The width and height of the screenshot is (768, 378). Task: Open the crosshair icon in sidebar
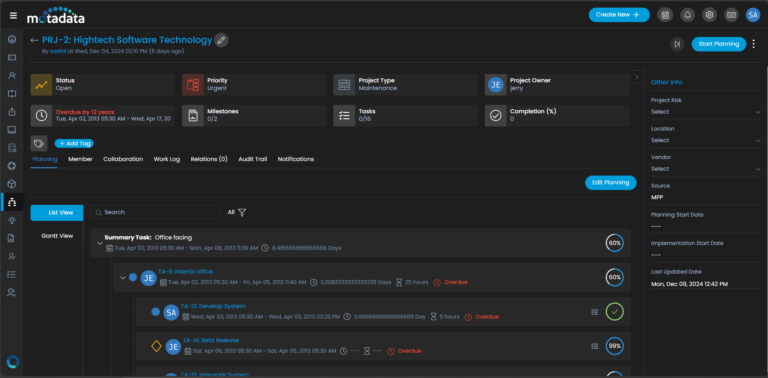click(x=12, y=166)
